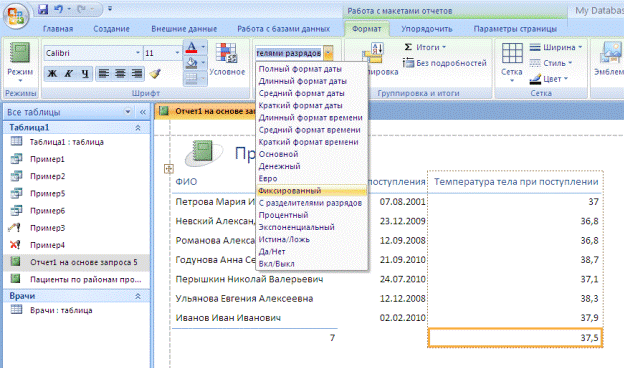Click Без подробностей button

click(445, 63)
